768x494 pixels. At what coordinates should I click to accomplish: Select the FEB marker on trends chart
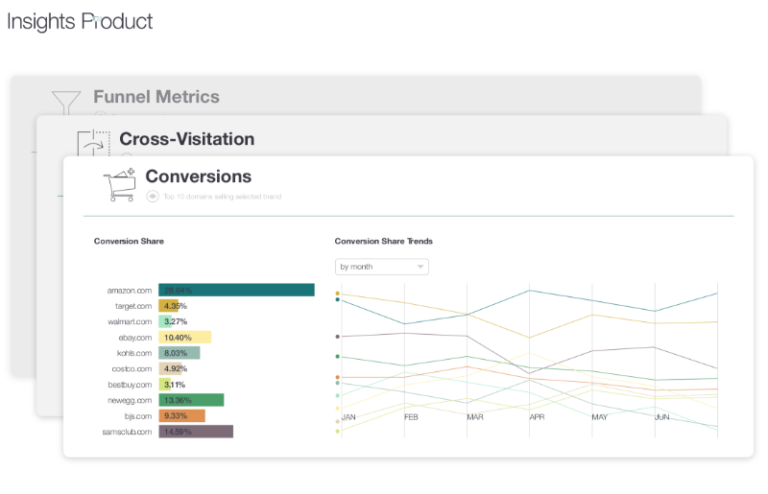click(411, 417)
